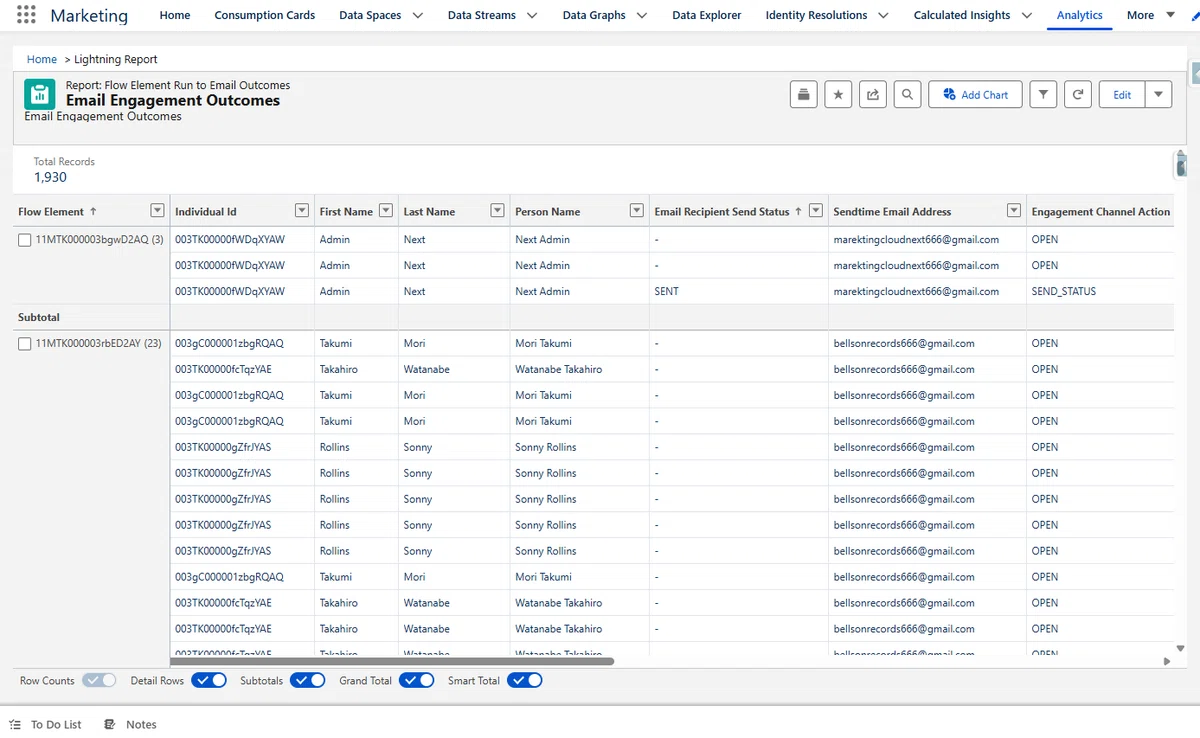Expand the Data Graphs nav chevron
1200x738 pixels.
coord(642,15)
